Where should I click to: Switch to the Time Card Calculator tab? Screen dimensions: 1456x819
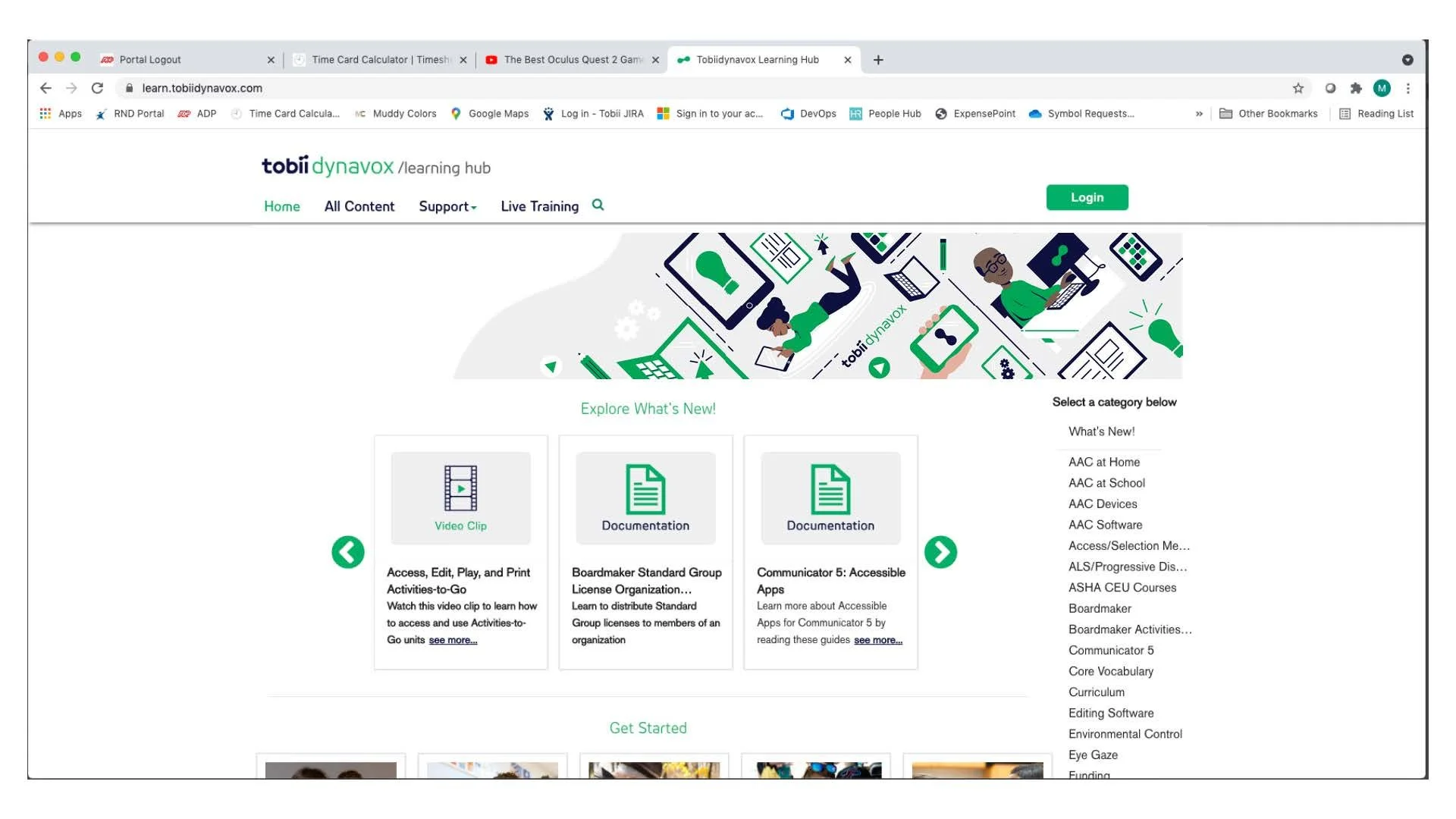coord(379,60)
